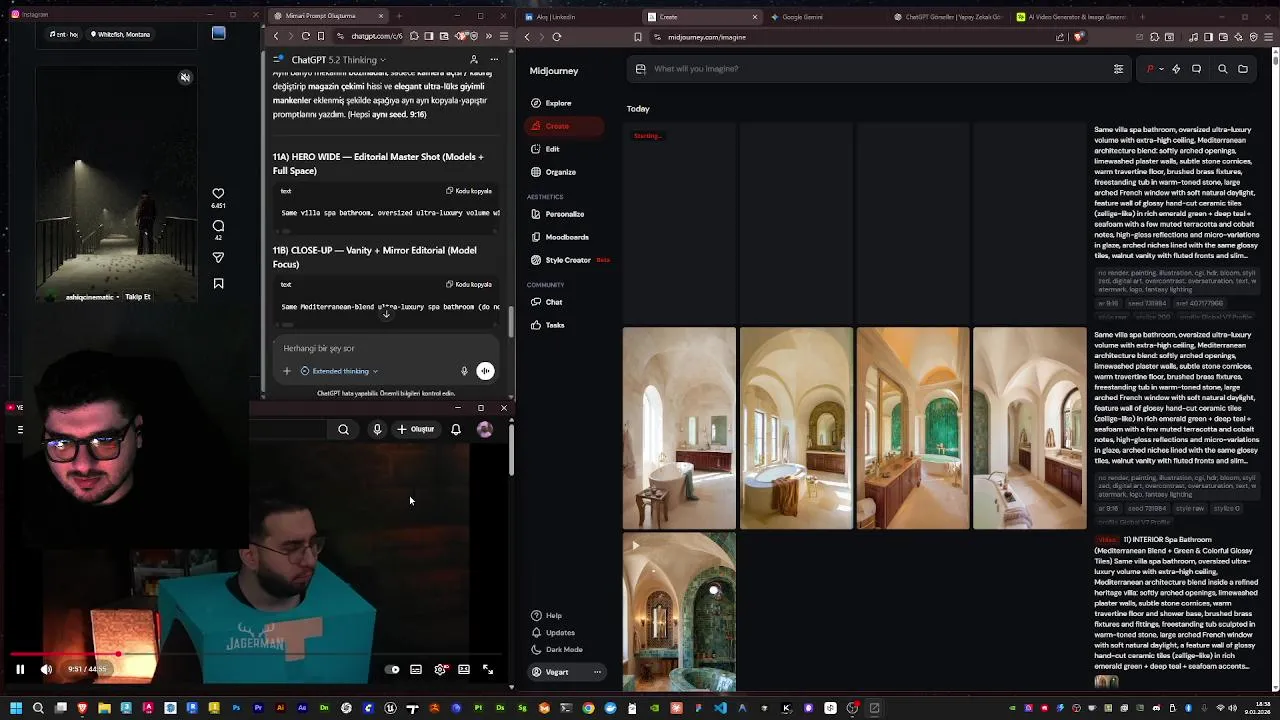
Task: Click YouTube voice search microphone
Action: click(x=377, y=430)
